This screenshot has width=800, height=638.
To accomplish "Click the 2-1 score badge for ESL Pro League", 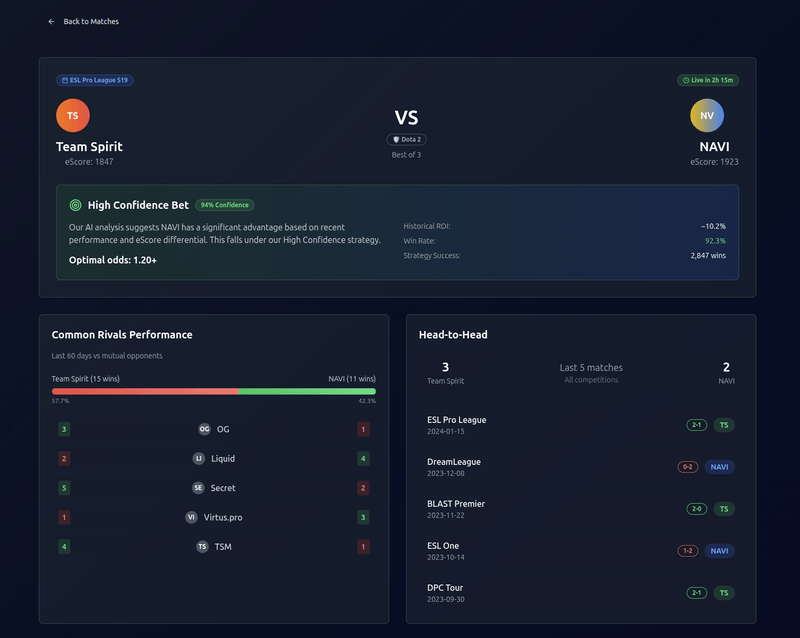I will pos(696,425).
